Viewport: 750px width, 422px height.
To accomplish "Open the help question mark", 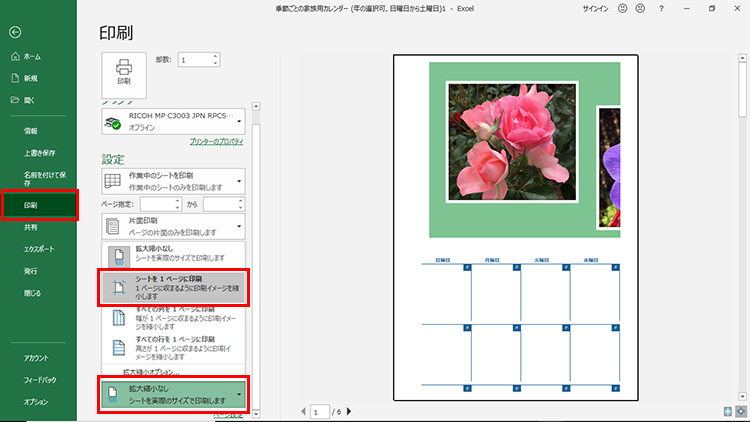I will click(x=661, y=8).
